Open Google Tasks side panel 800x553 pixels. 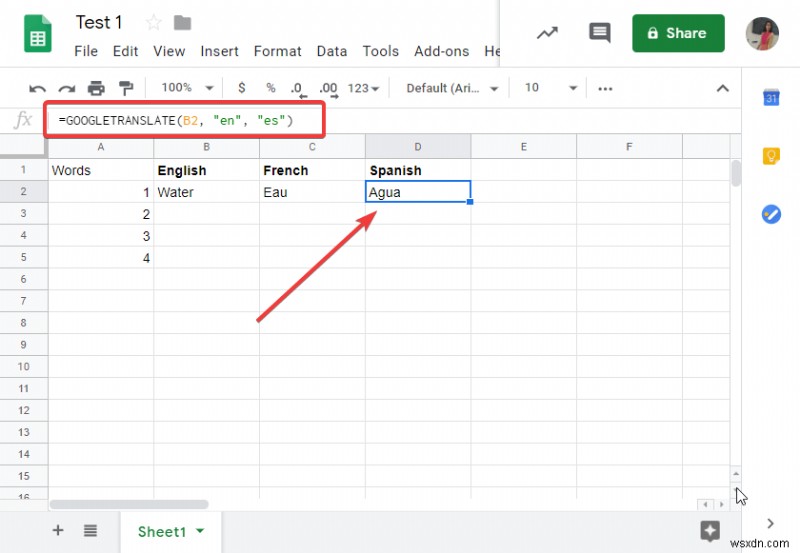(x=771, y=214)
